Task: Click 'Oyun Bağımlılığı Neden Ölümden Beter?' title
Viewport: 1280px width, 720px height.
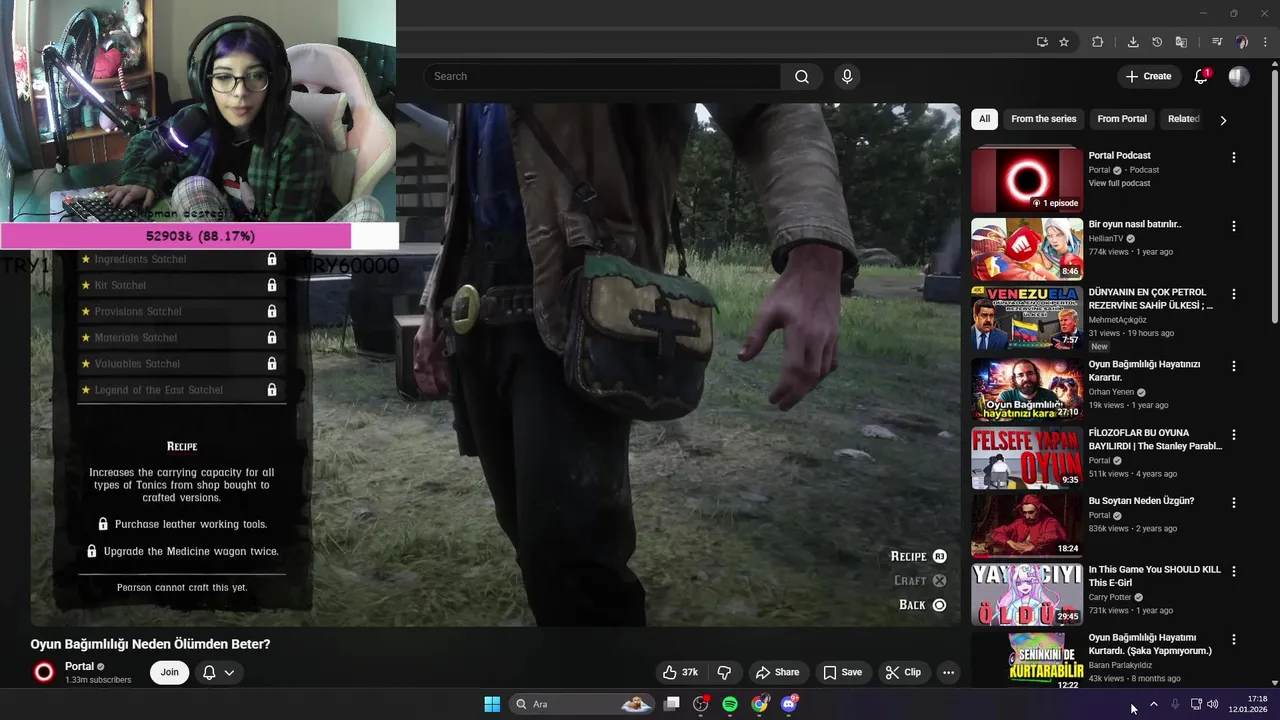Action: tap(150, 644)
